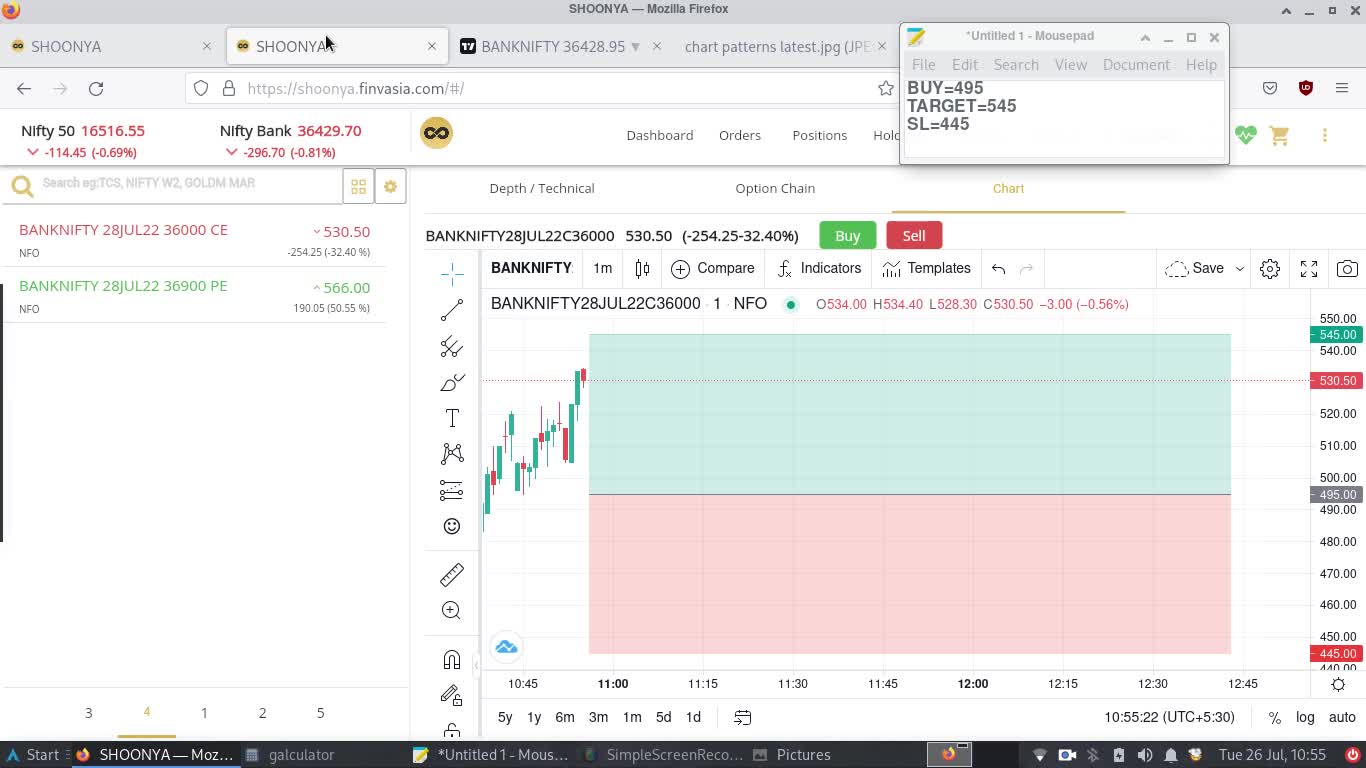The height and width of the screenshot is (768, 1366).
Task: Open the three-dot more menu
Action: pyautogui.click(x=1324, y=135)
